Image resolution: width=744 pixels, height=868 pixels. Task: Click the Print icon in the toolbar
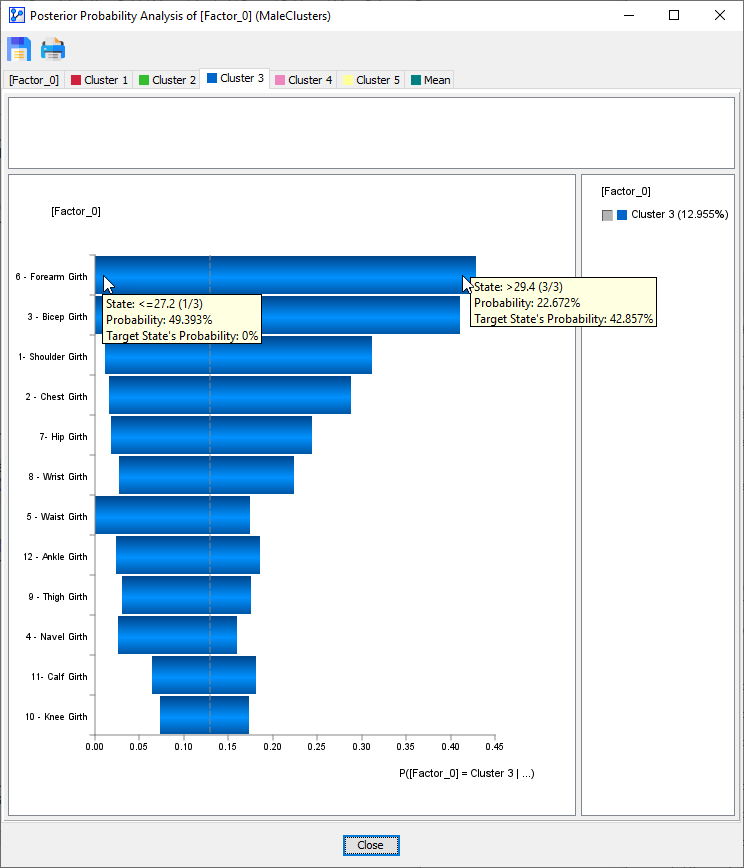click(x=53, y=49)
